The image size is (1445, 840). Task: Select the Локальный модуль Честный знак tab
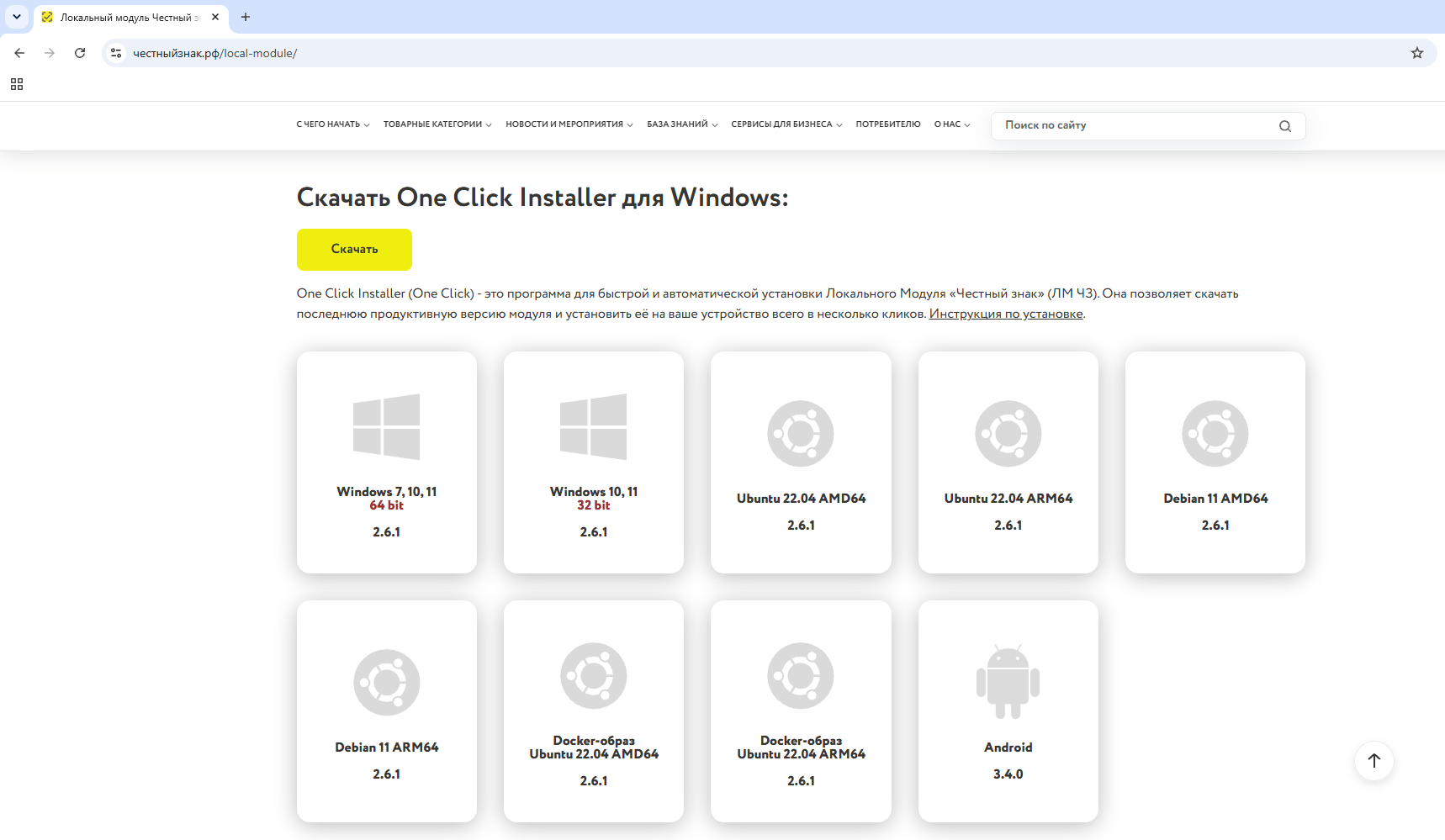[130, 17]
